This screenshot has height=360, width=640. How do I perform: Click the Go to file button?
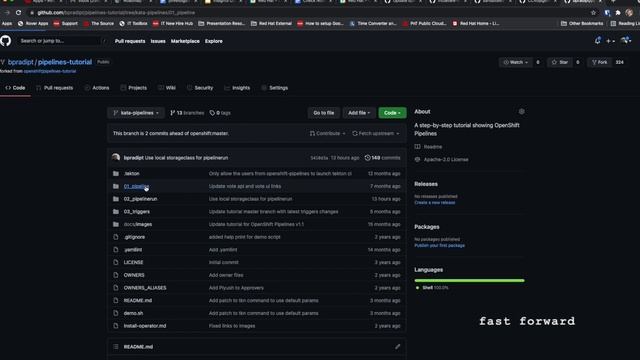pyautogui.click(x=324, y=113)
